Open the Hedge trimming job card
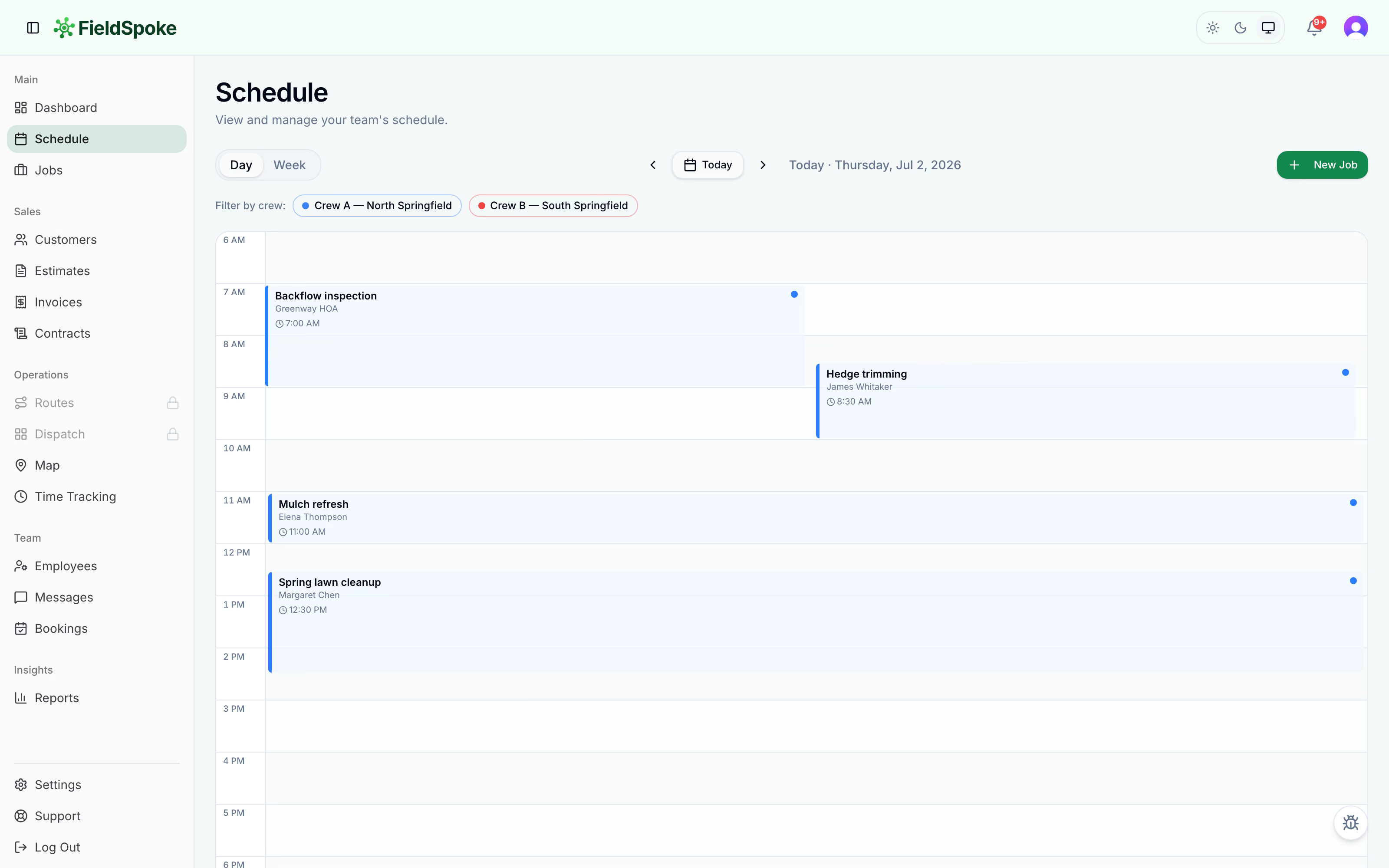This screenshot has height=868, width=1389. coord(1085,401)
